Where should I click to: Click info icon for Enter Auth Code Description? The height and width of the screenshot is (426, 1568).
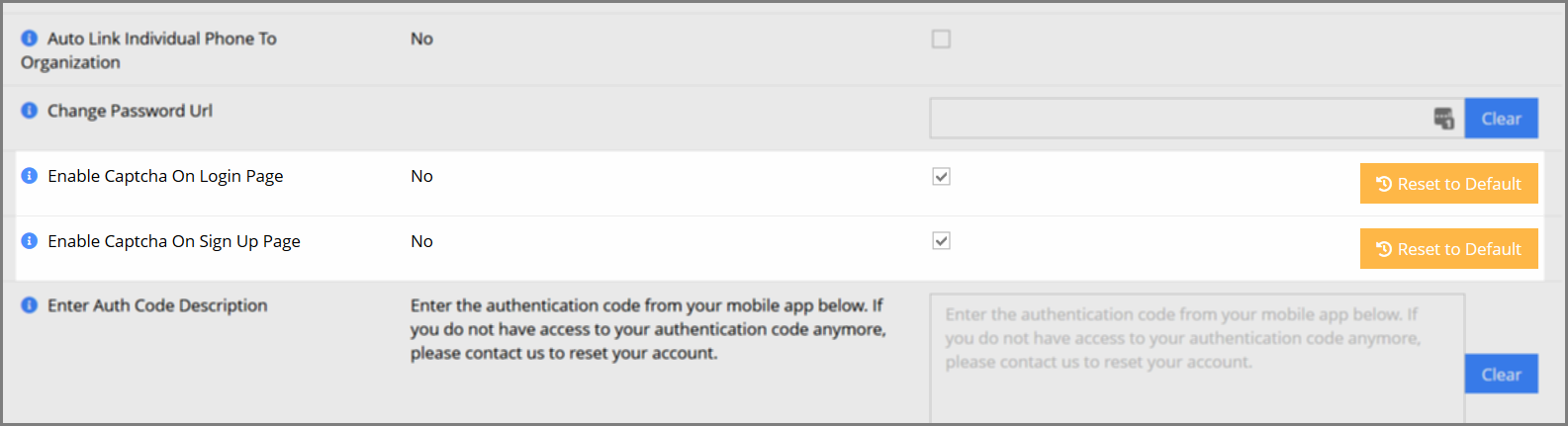(x=30, y=304)
